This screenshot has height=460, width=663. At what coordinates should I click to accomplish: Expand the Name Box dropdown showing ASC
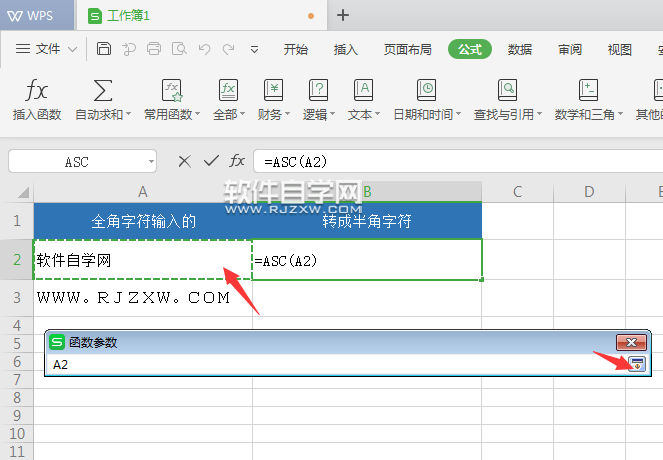[x=151, y=161]
